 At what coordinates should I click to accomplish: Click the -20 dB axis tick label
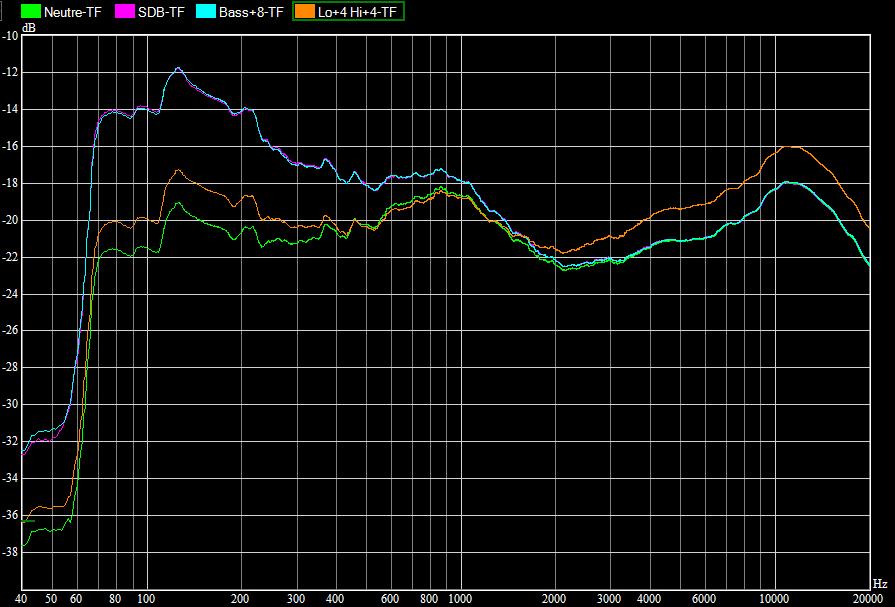[x=10, y=220]
